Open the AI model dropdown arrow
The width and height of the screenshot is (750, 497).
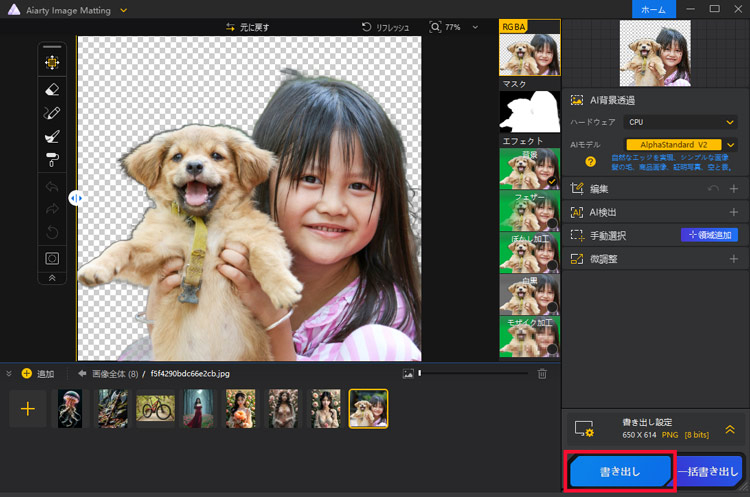click(730, 144)
